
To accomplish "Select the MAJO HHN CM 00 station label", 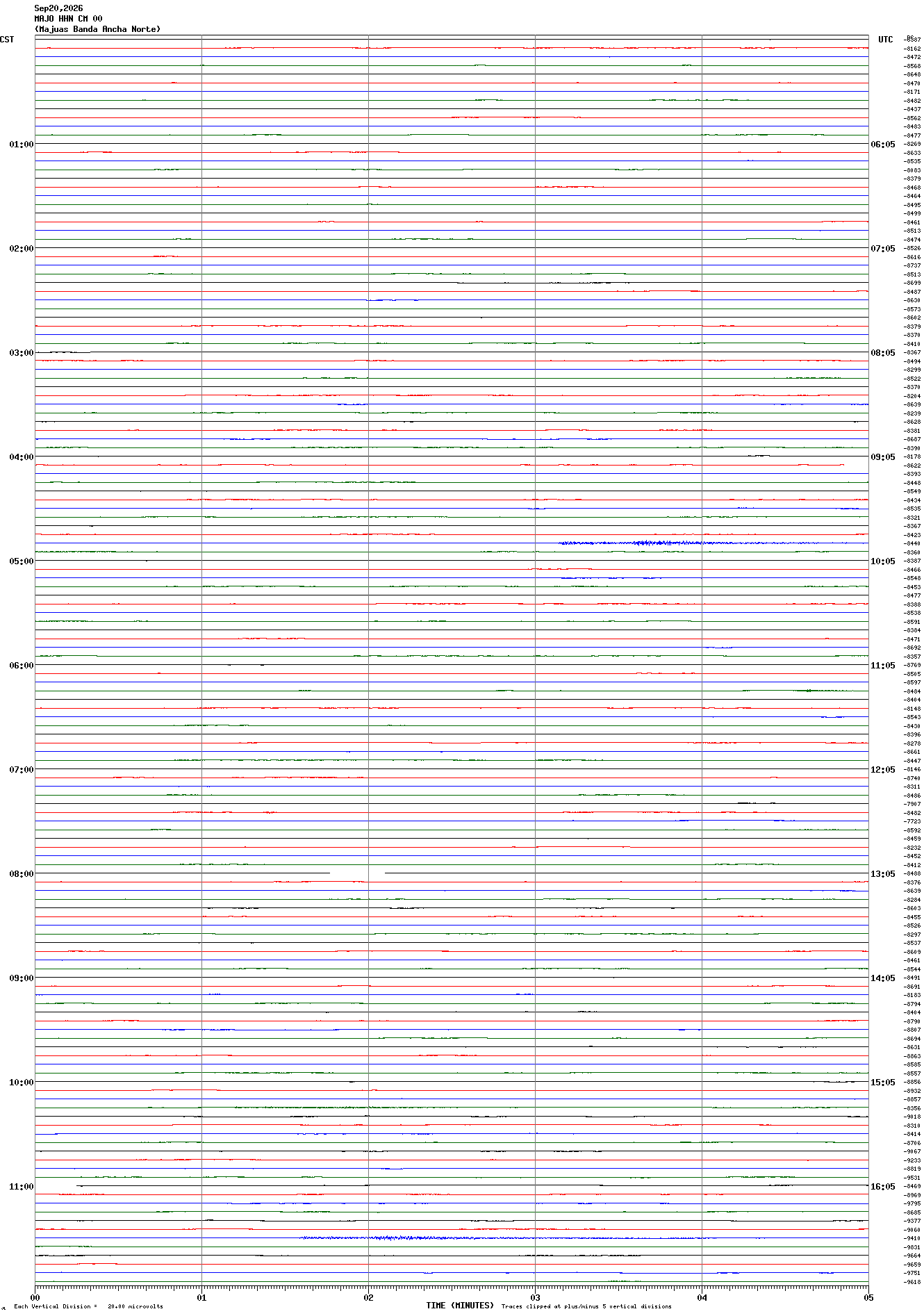I will click(68, 19).
